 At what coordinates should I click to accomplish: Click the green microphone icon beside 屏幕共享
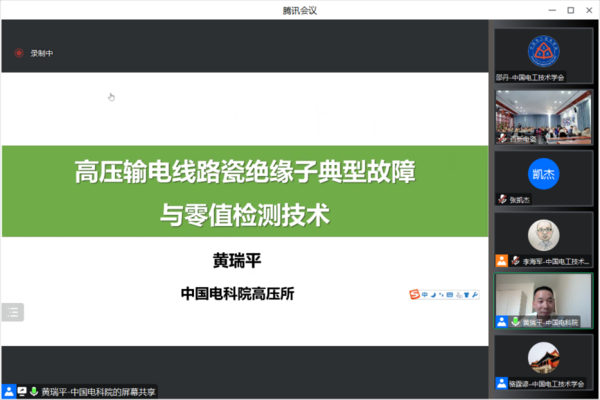(33, 391)
